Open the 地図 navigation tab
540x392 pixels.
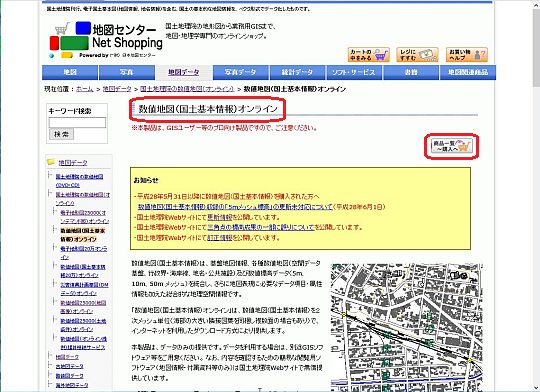point(70,72)
